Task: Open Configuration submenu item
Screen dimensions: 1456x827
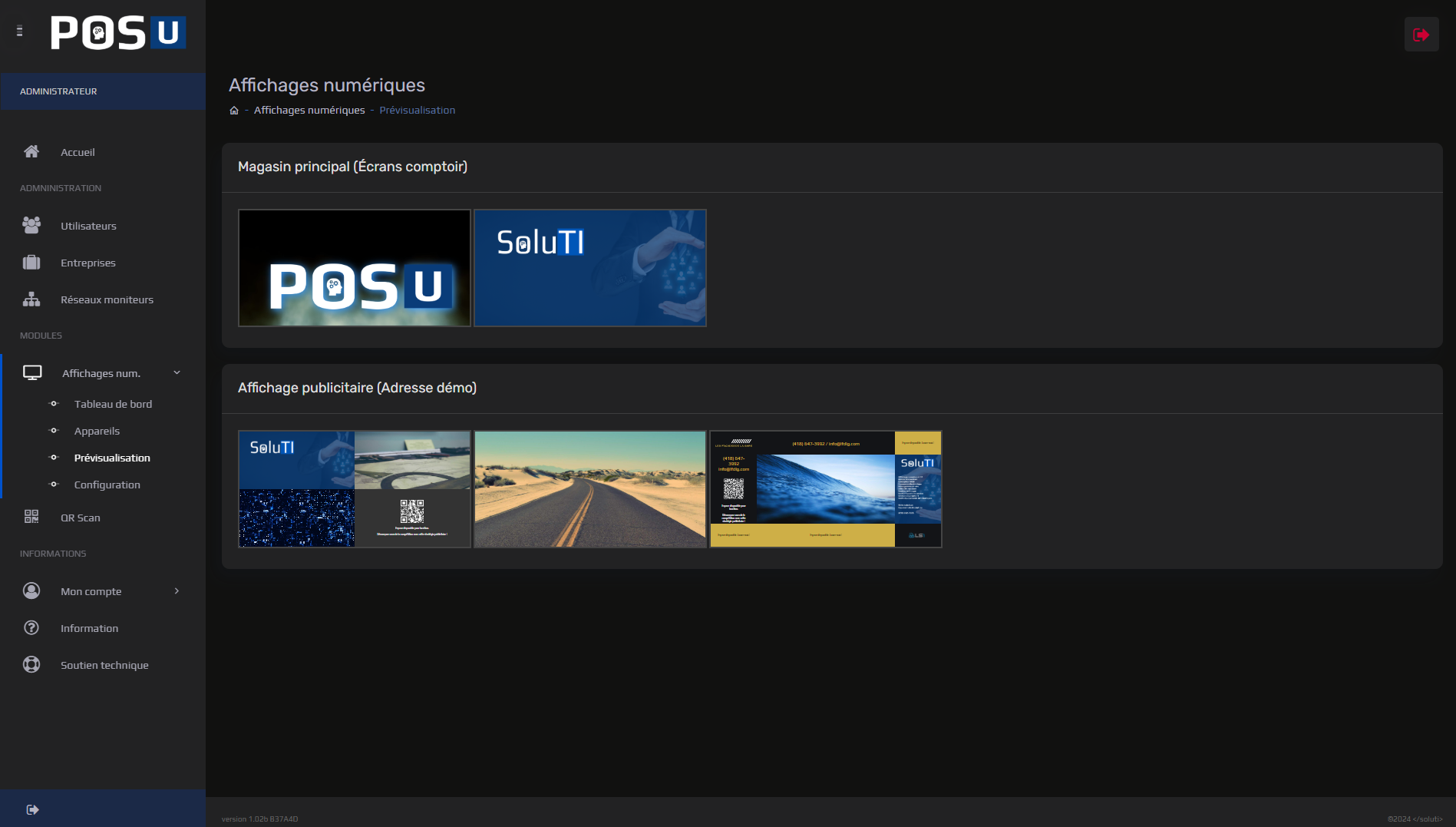Action: [107, 485]
